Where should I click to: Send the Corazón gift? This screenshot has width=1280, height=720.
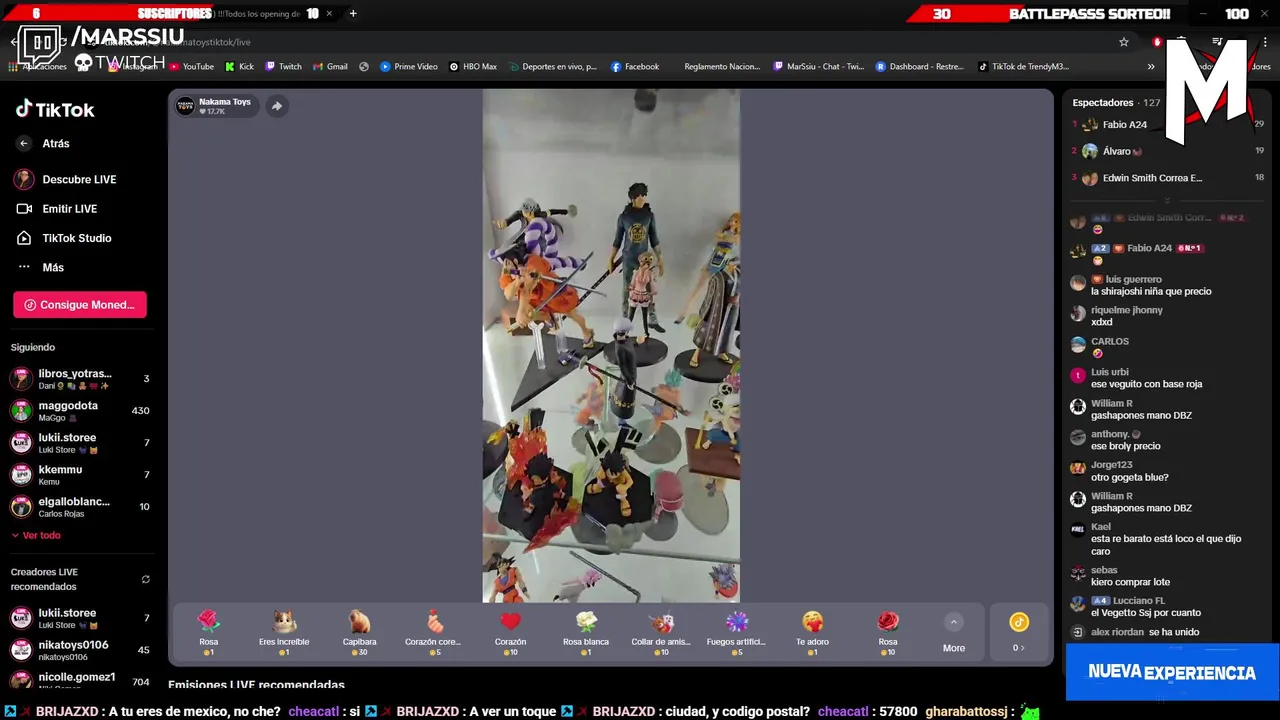click(510, 632)
